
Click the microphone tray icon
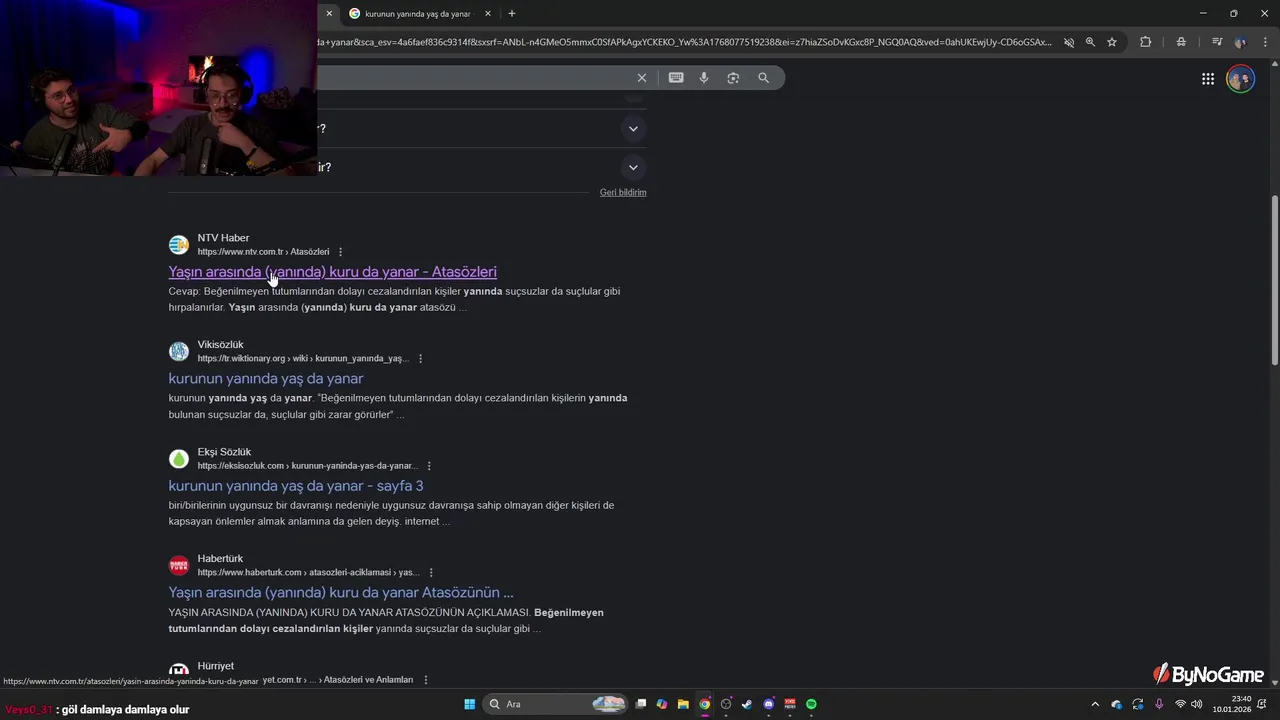click(x=1159, y=705)
